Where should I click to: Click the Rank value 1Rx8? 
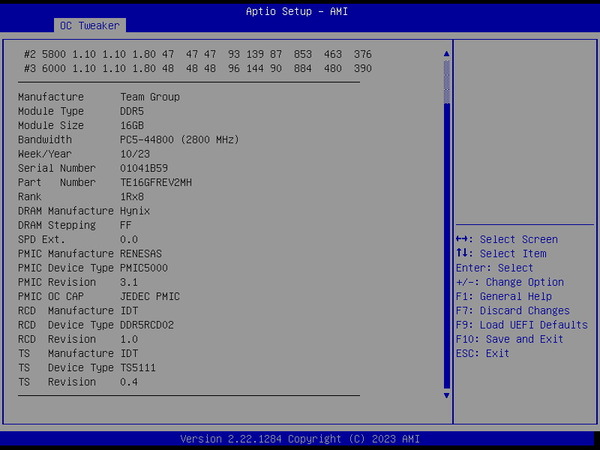[132, 197]
